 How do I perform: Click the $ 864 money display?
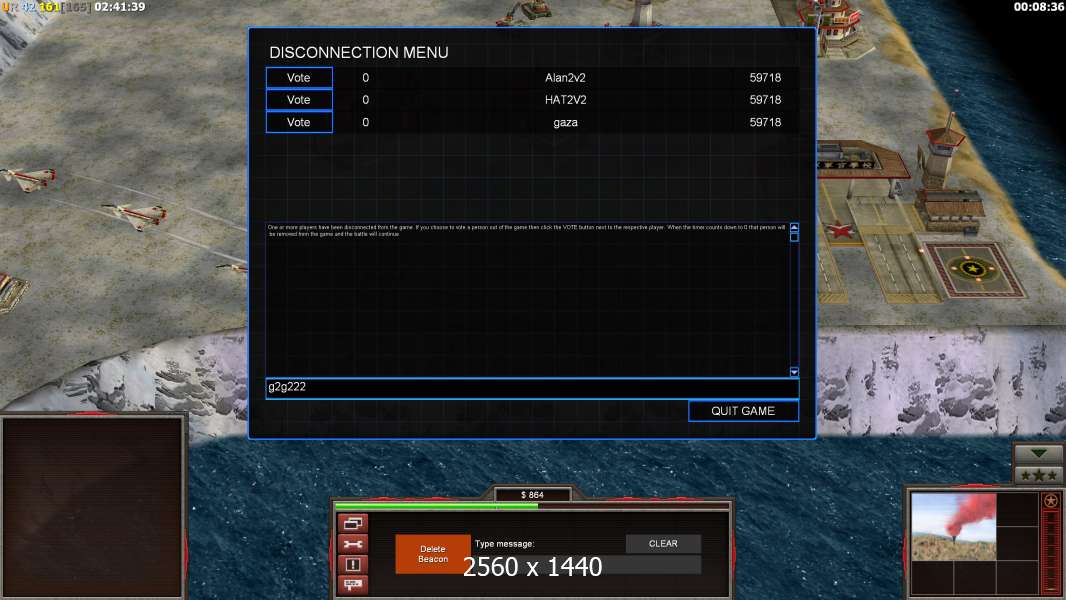[532, 495]
